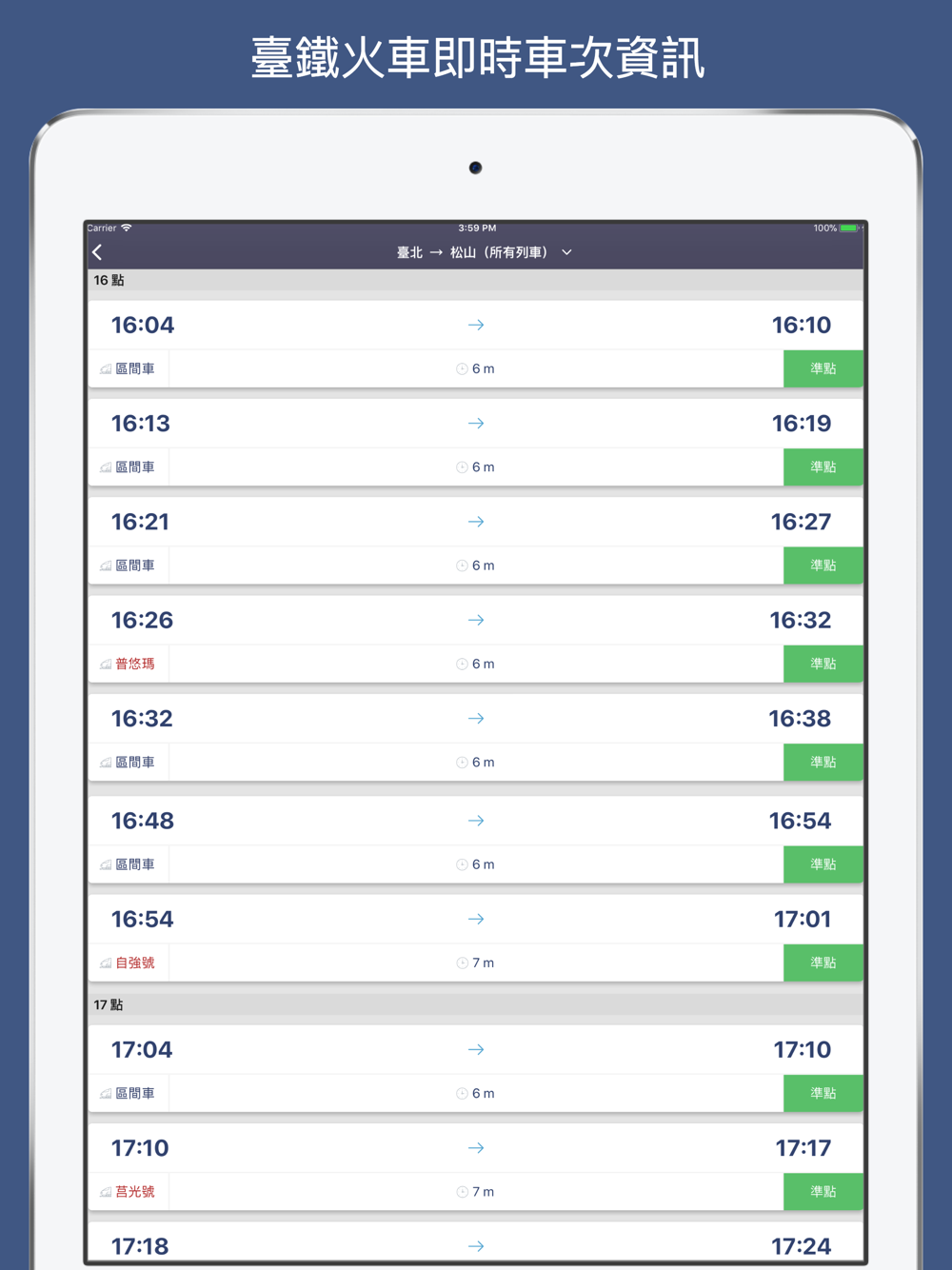Click the 17 點 section header
Screen dimensions: 952x1270
109,1005
